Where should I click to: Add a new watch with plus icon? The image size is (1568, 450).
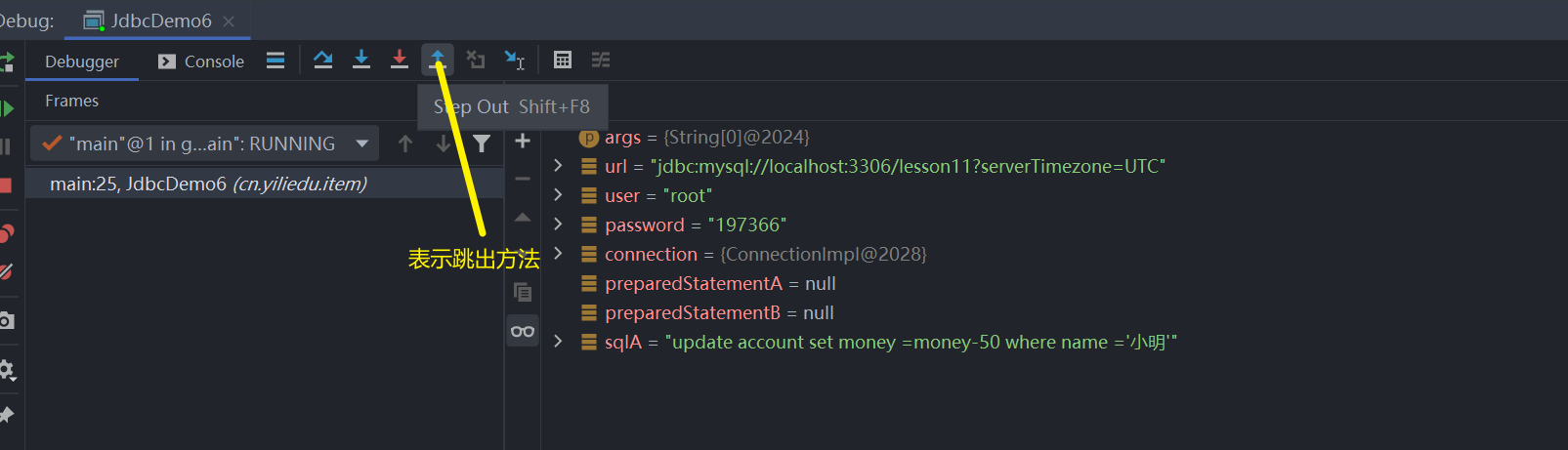pyautogui.click(x=523, y=142)
